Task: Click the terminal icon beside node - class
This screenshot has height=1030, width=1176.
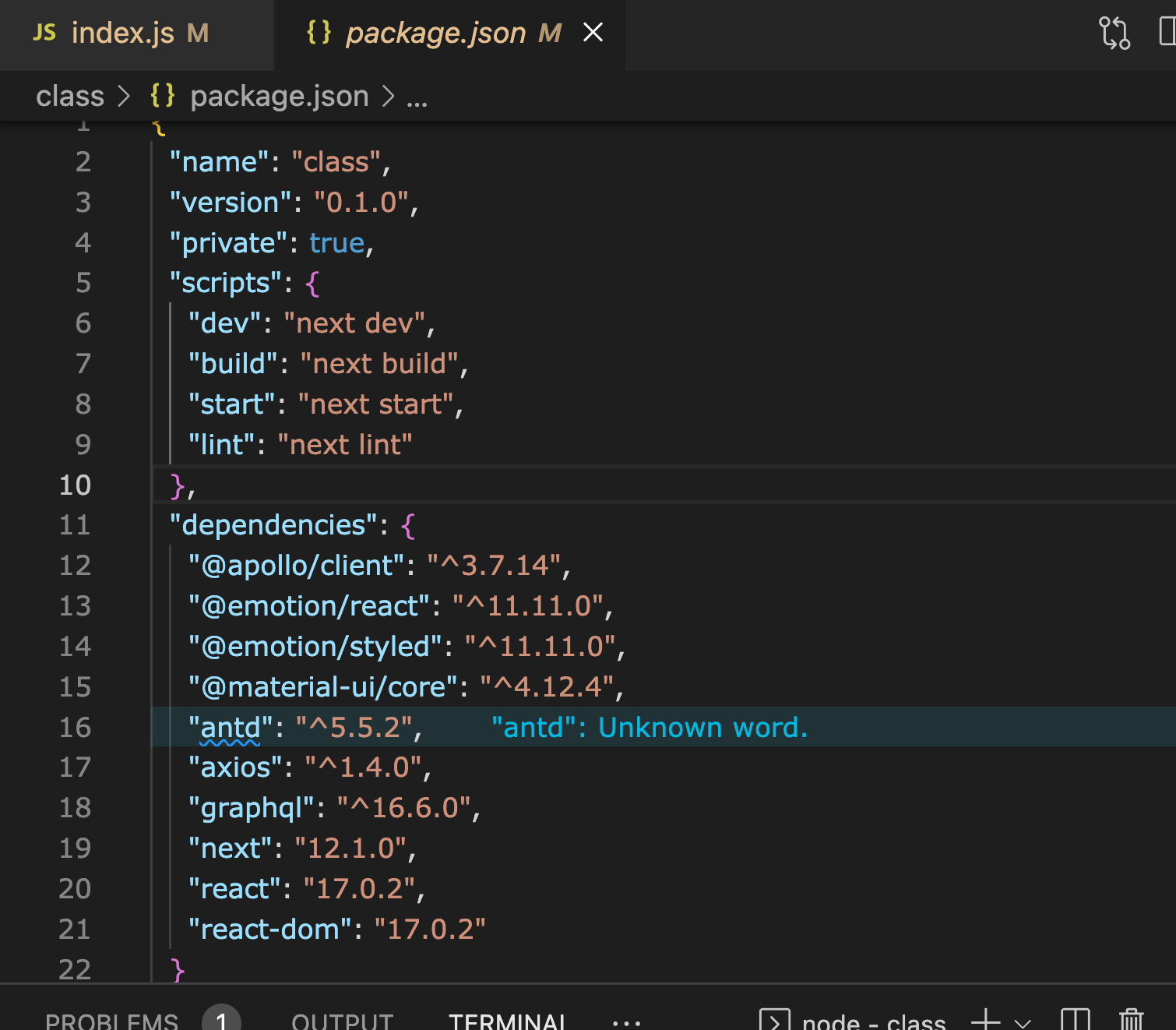Action: (x=774, y=1021)
